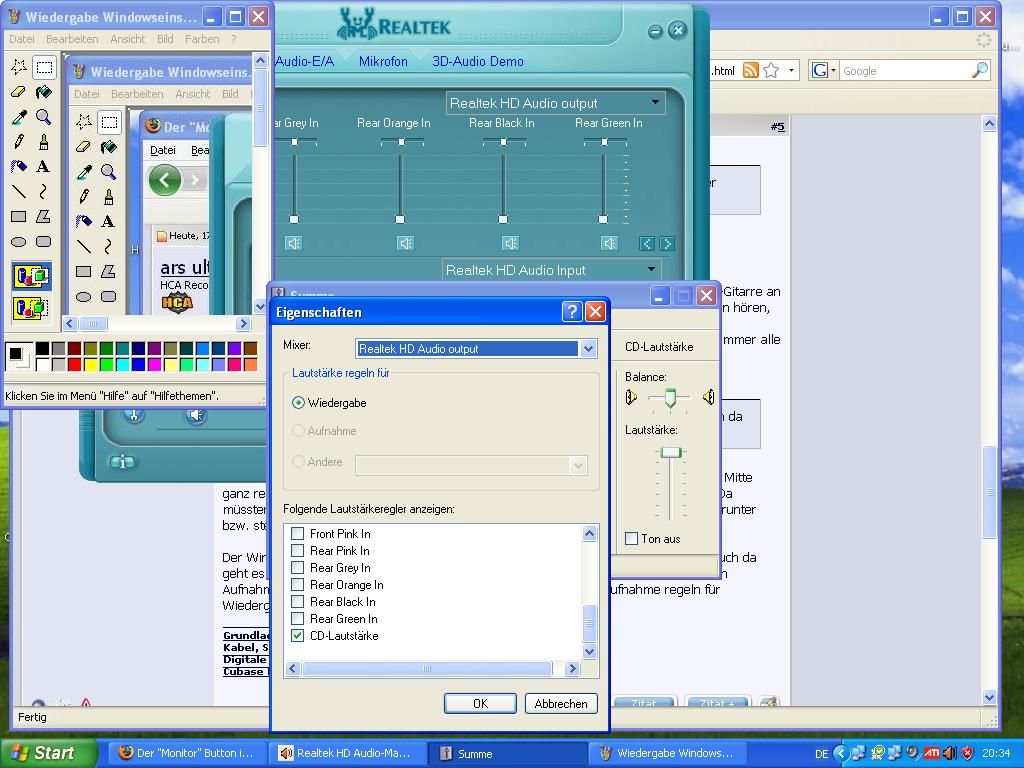Image resolution: width=1024 pixels, height=768 pixels.
Task: Click Abbrechen in the Eigenschaften dialog
Action: (561, 703)
